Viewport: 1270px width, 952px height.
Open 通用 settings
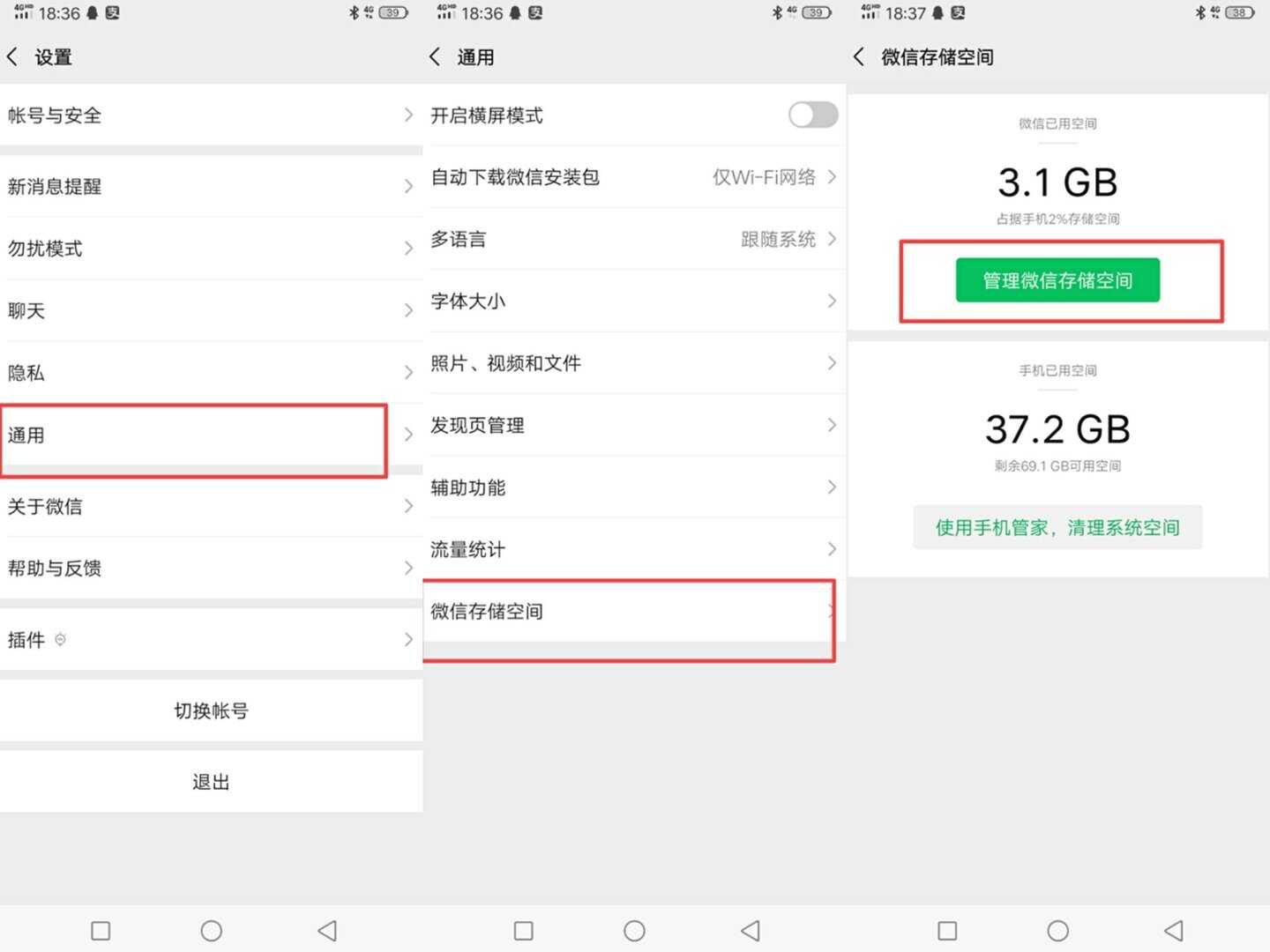[212, 435]
